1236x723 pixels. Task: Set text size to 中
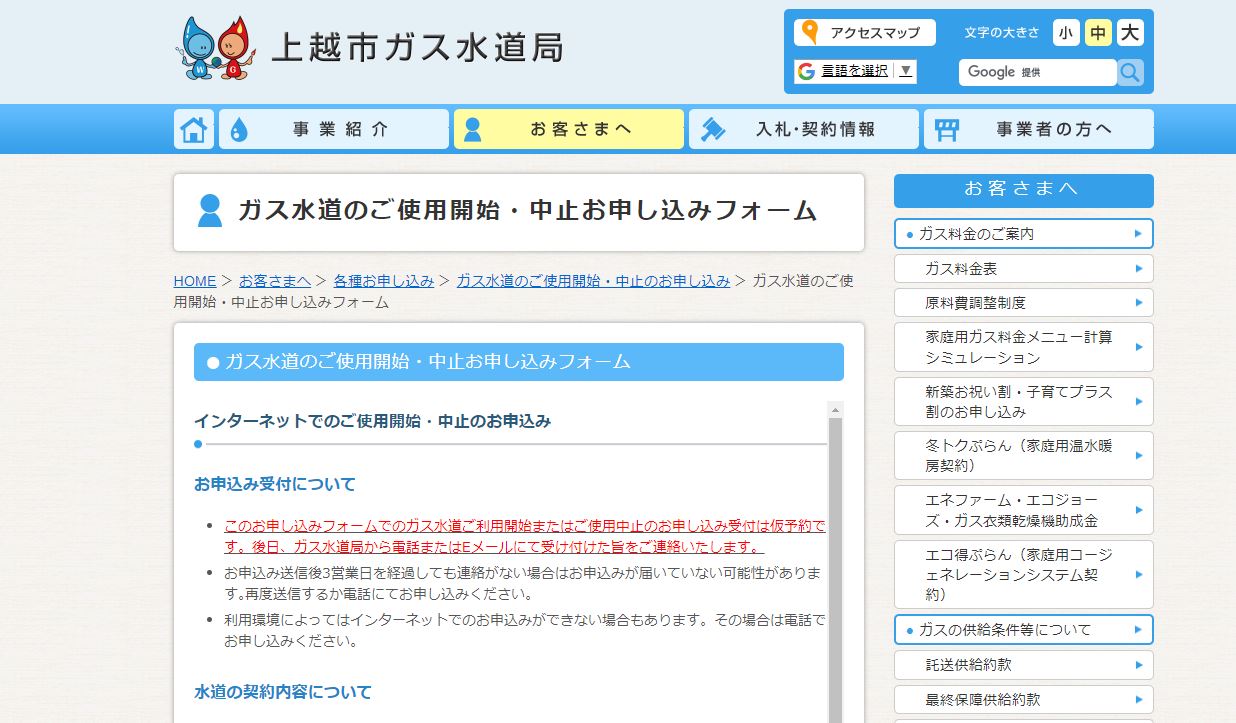[1098, 33]
